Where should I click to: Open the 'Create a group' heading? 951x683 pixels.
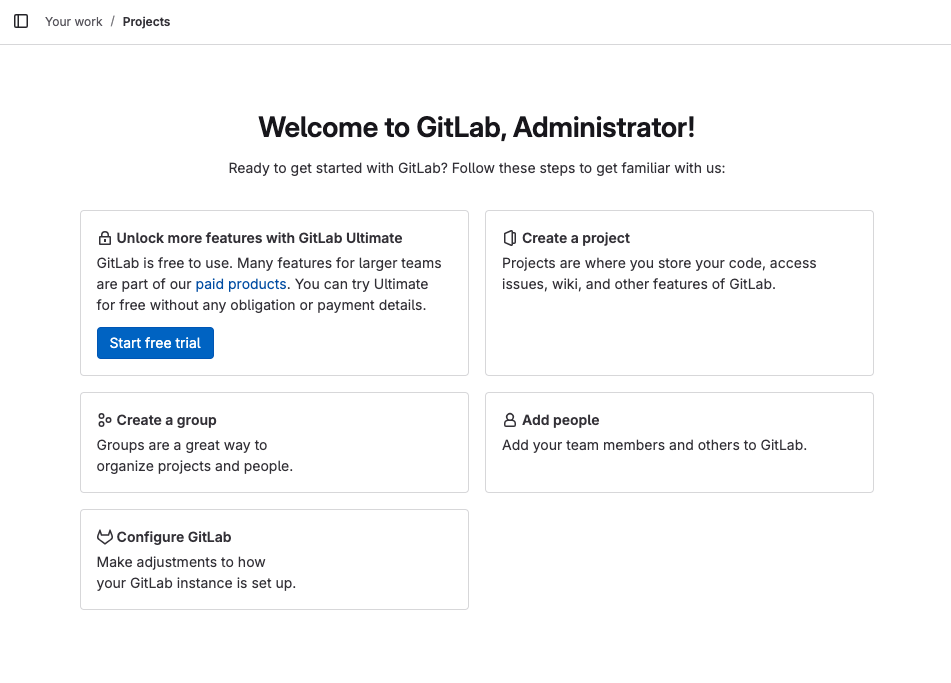[x=166, y=420]
